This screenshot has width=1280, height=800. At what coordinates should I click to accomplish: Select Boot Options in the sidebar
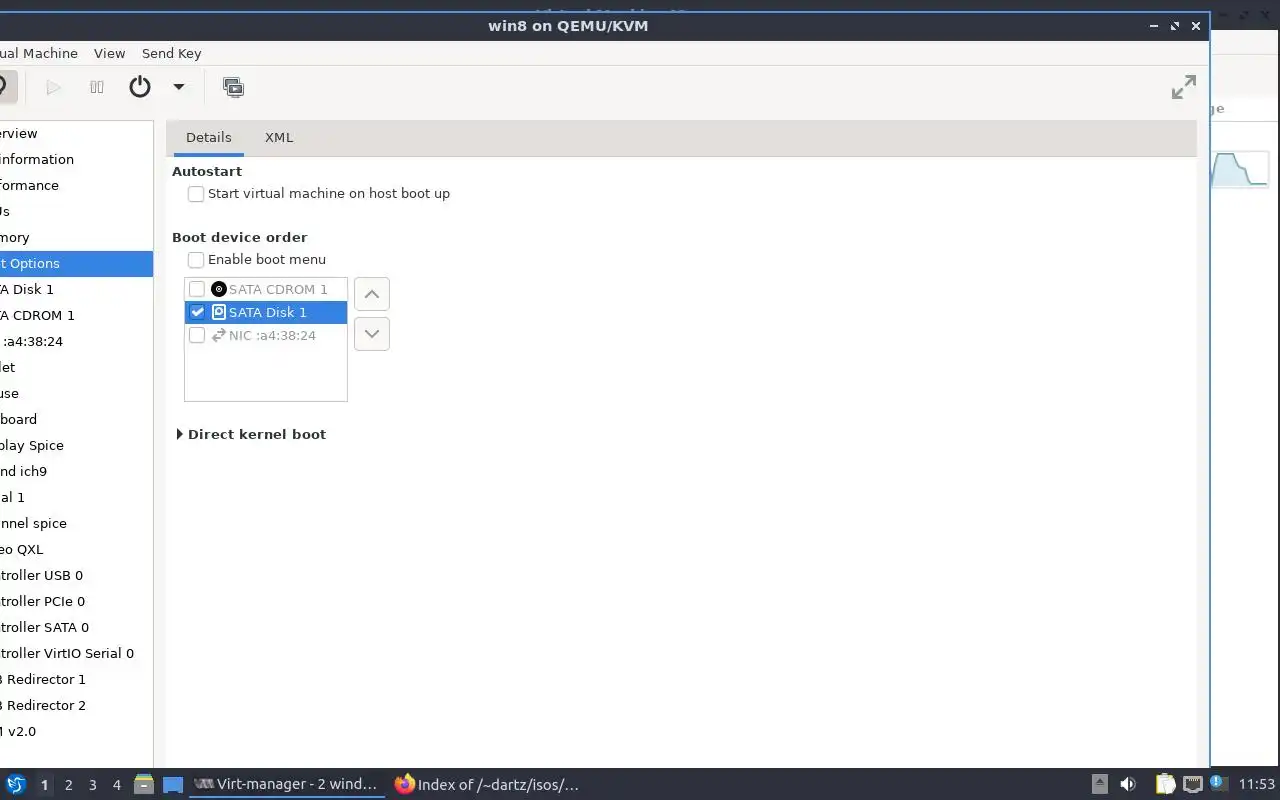coord(76,263)
